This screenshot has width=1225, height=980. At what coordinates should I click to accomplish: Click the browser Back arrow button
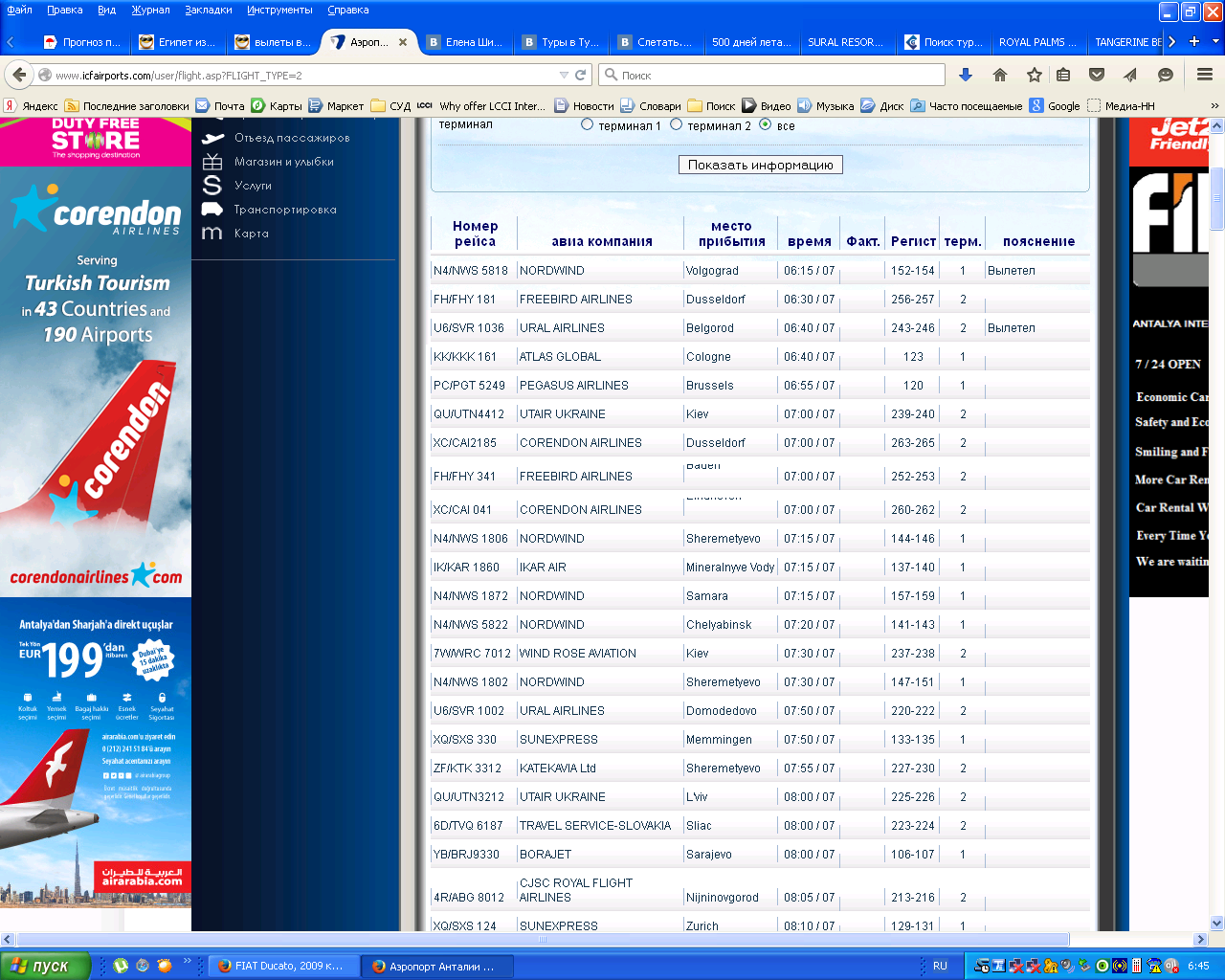pos(19,75)
